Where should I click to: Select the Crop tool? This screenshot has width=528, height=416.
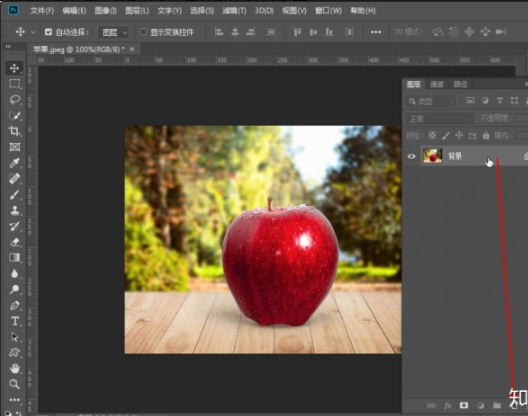pos(14,131)
